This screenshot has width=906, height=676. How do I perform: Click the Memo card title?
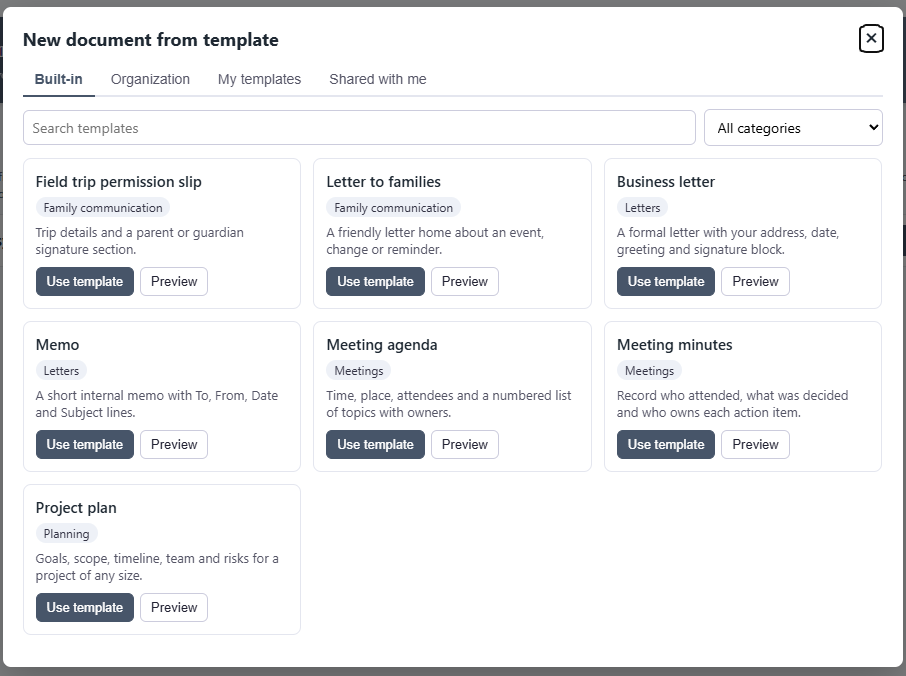pos(57,345)
